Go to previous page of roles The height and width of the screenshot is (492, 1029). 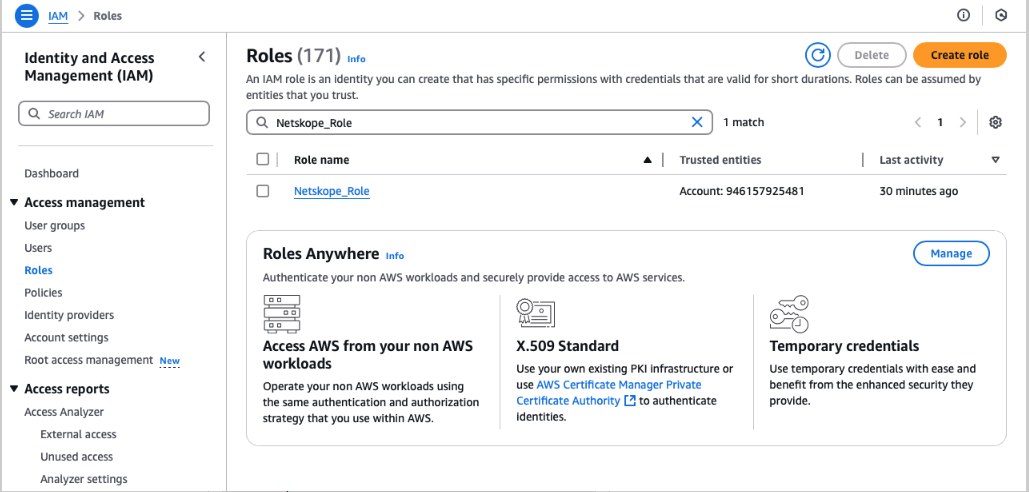918,122
